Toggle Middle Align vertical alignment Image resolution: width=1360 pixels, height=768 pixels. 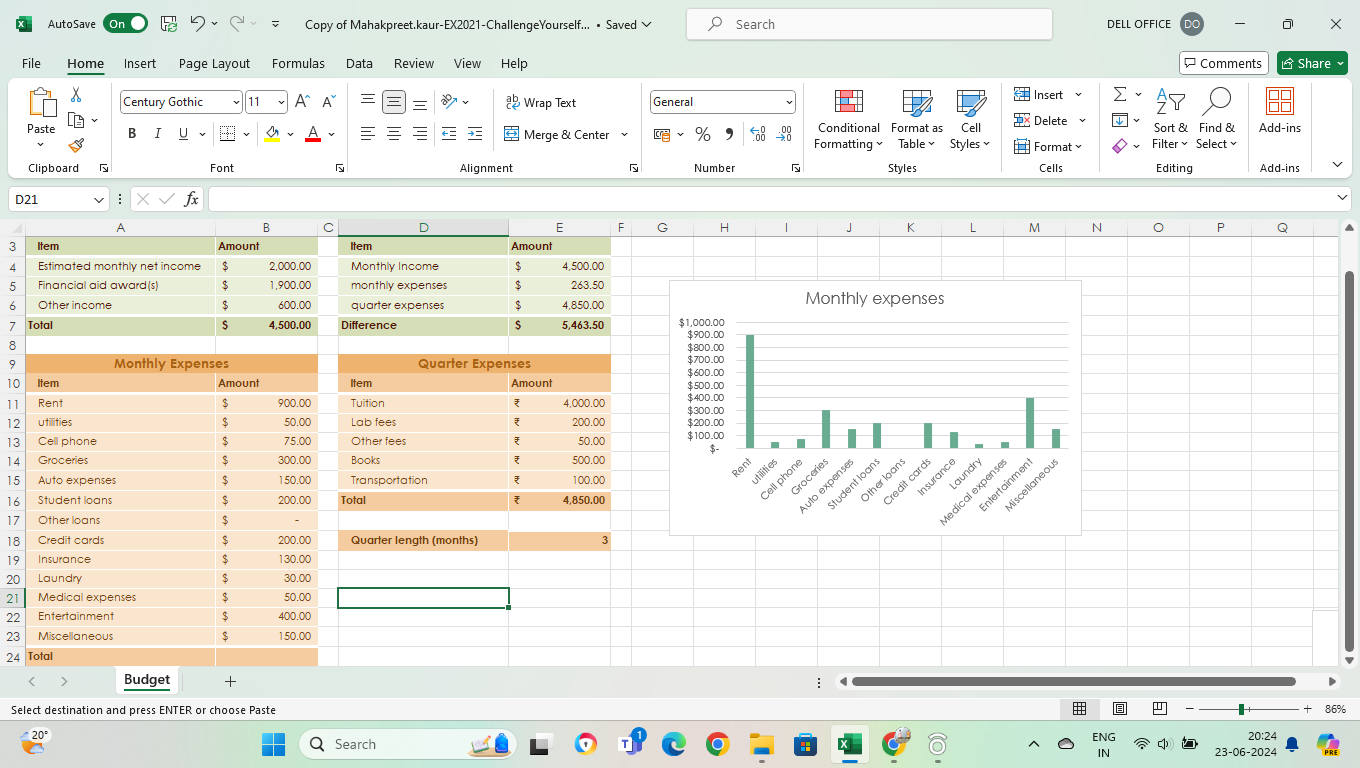point(394,102)
